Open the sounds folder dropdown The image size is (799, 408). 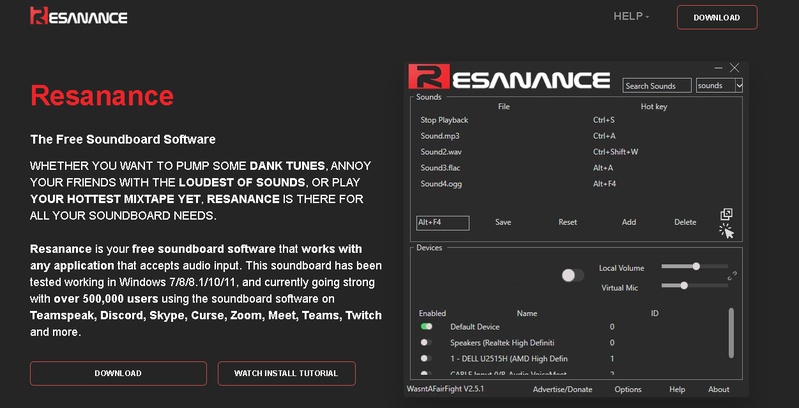719,86
